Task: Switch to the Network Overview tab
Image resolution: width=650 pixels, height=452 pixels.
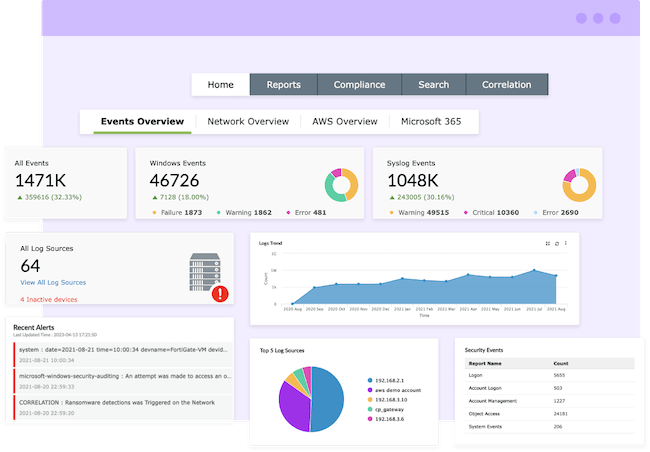Action: (248, 122)
